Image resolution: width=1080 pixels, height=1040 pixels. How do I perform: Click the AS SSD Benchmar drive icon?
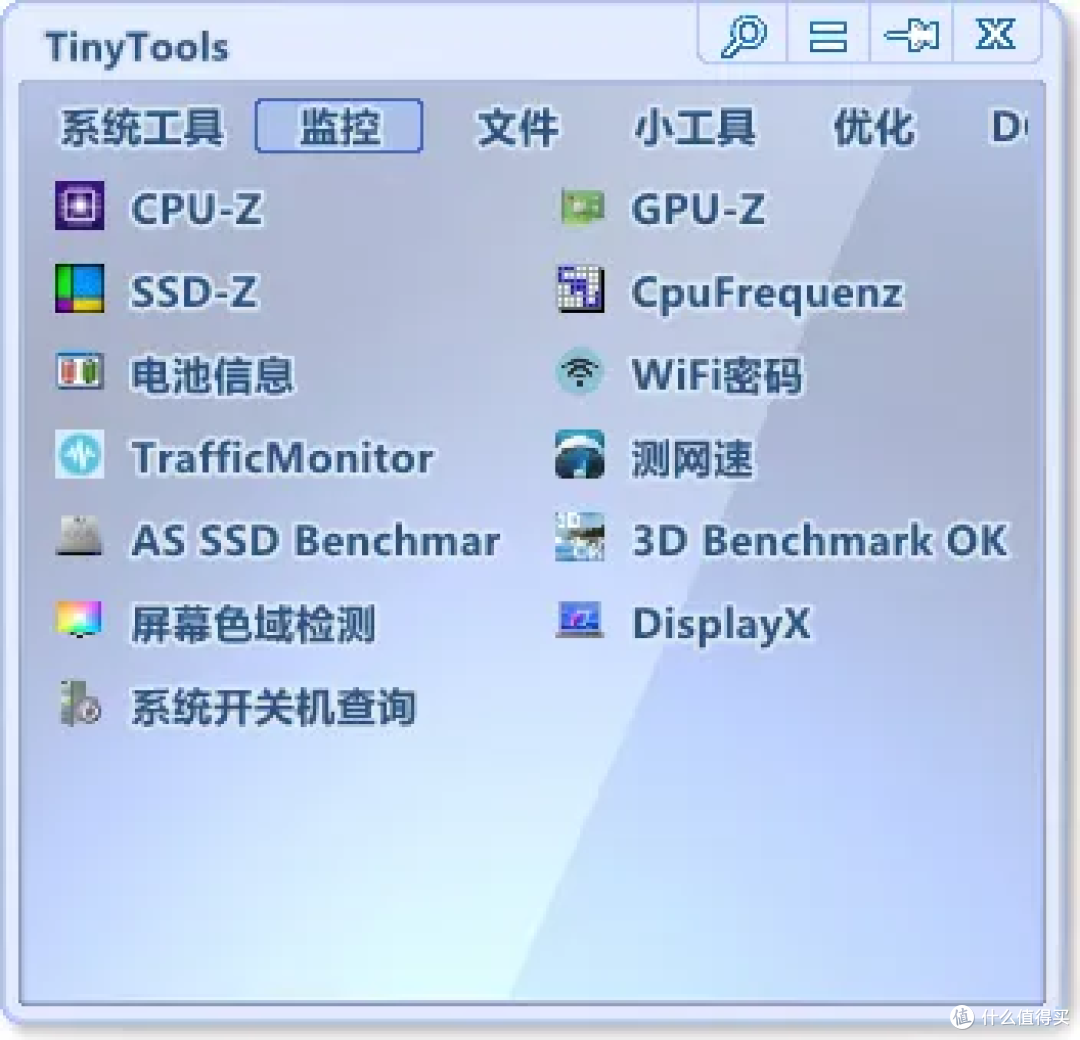point(79,536)
